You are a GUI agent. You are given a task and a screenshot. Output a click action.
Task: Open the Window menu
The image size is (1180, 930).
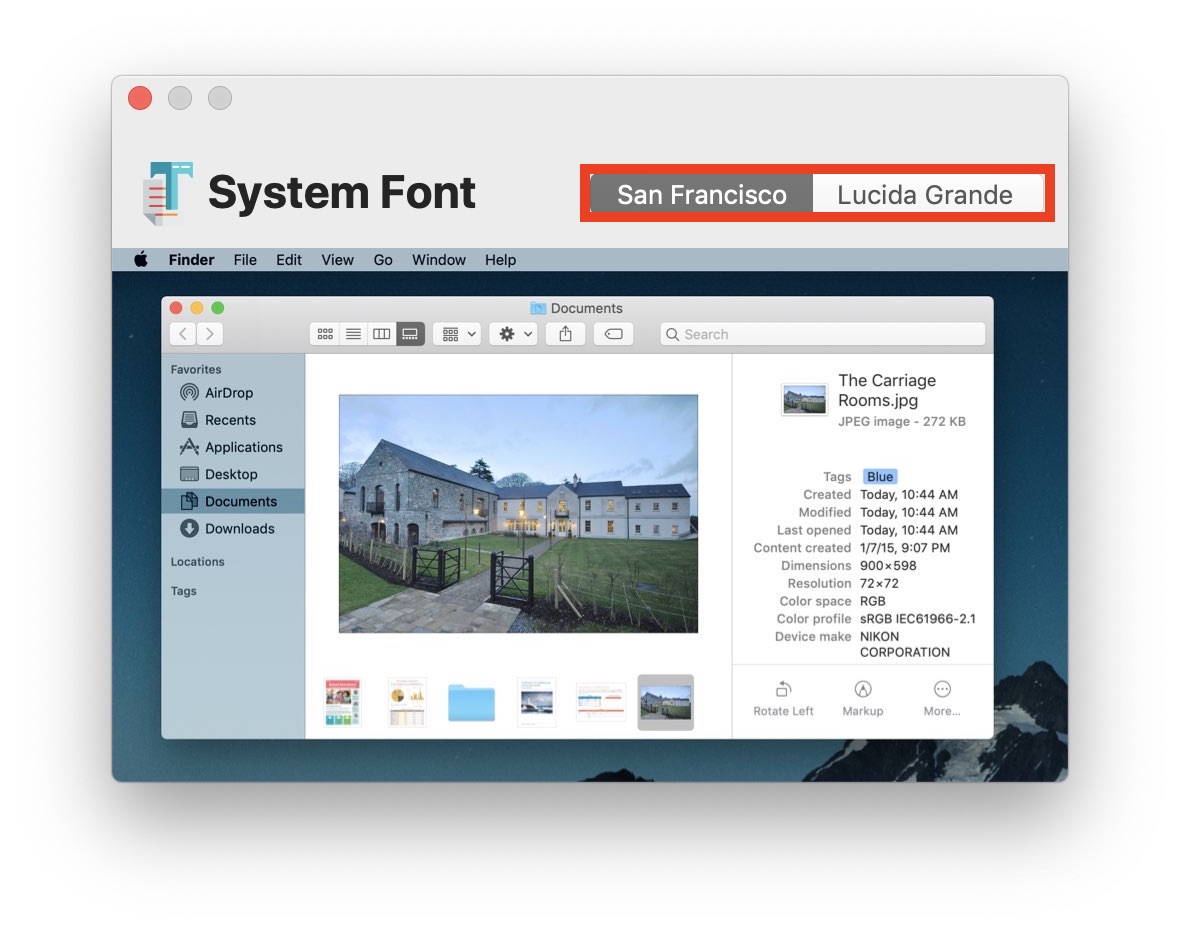click(439, 260)
